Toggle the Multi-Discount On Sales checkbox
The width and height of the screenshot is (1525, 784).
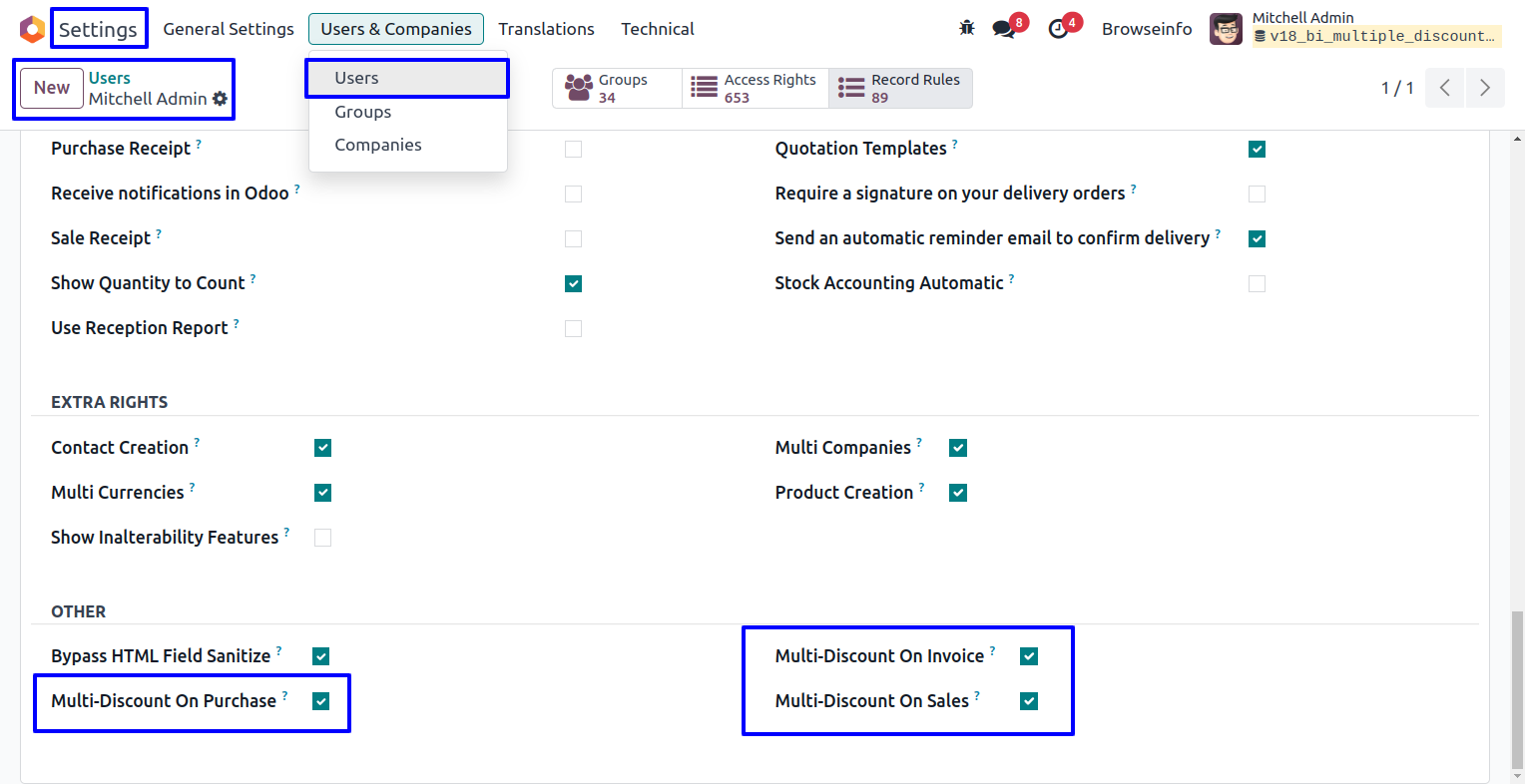point(1029,701)
